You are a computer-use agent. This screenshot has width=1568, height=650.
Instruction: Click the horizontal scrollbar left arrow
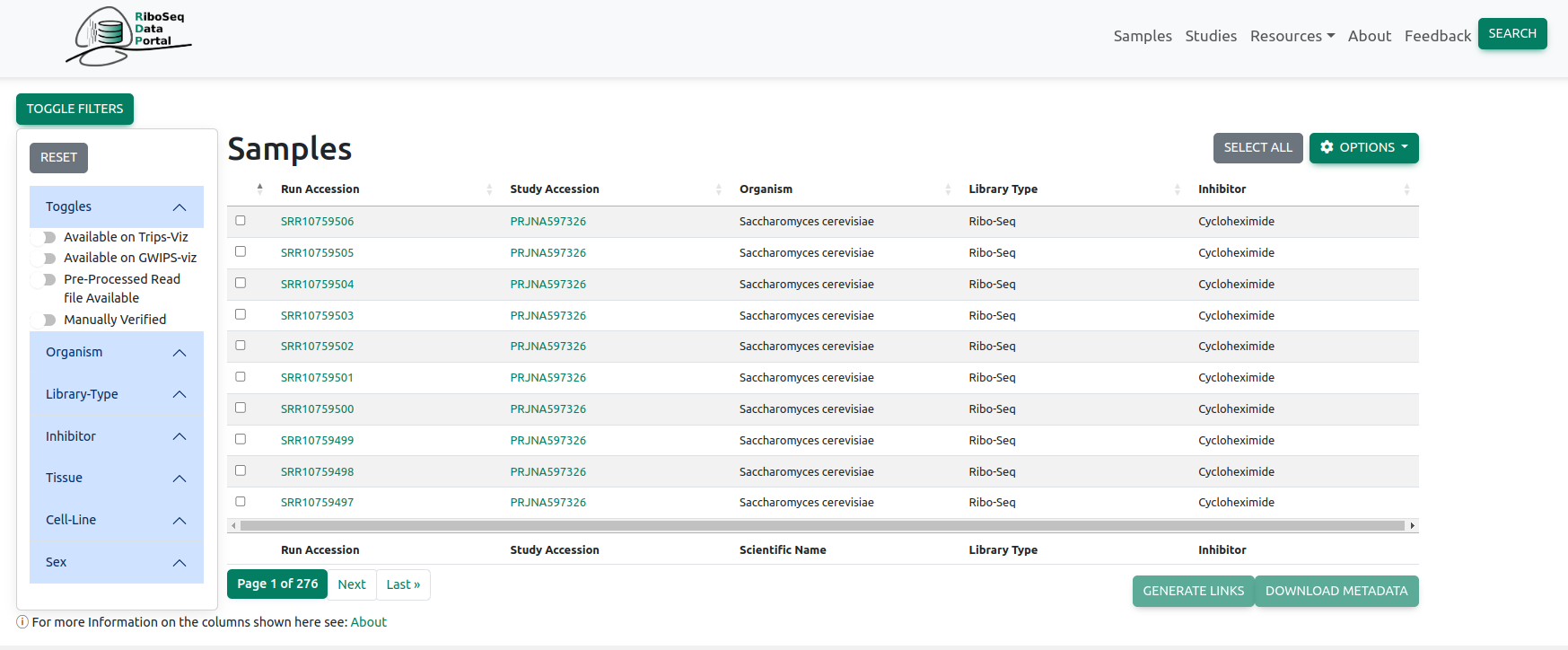click(x=234, y=526)
